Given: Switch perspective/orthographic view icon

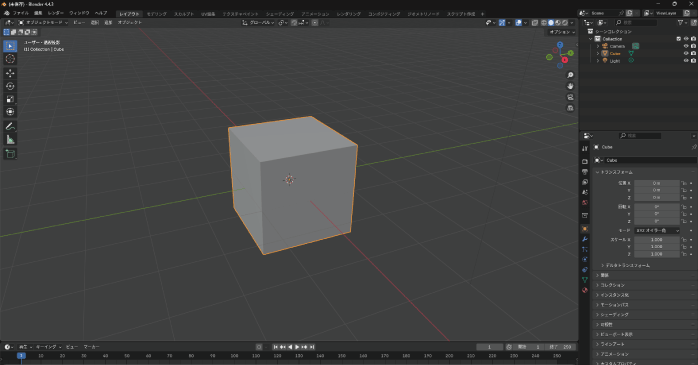Looking at the screenshot, I should click(570, 108).
